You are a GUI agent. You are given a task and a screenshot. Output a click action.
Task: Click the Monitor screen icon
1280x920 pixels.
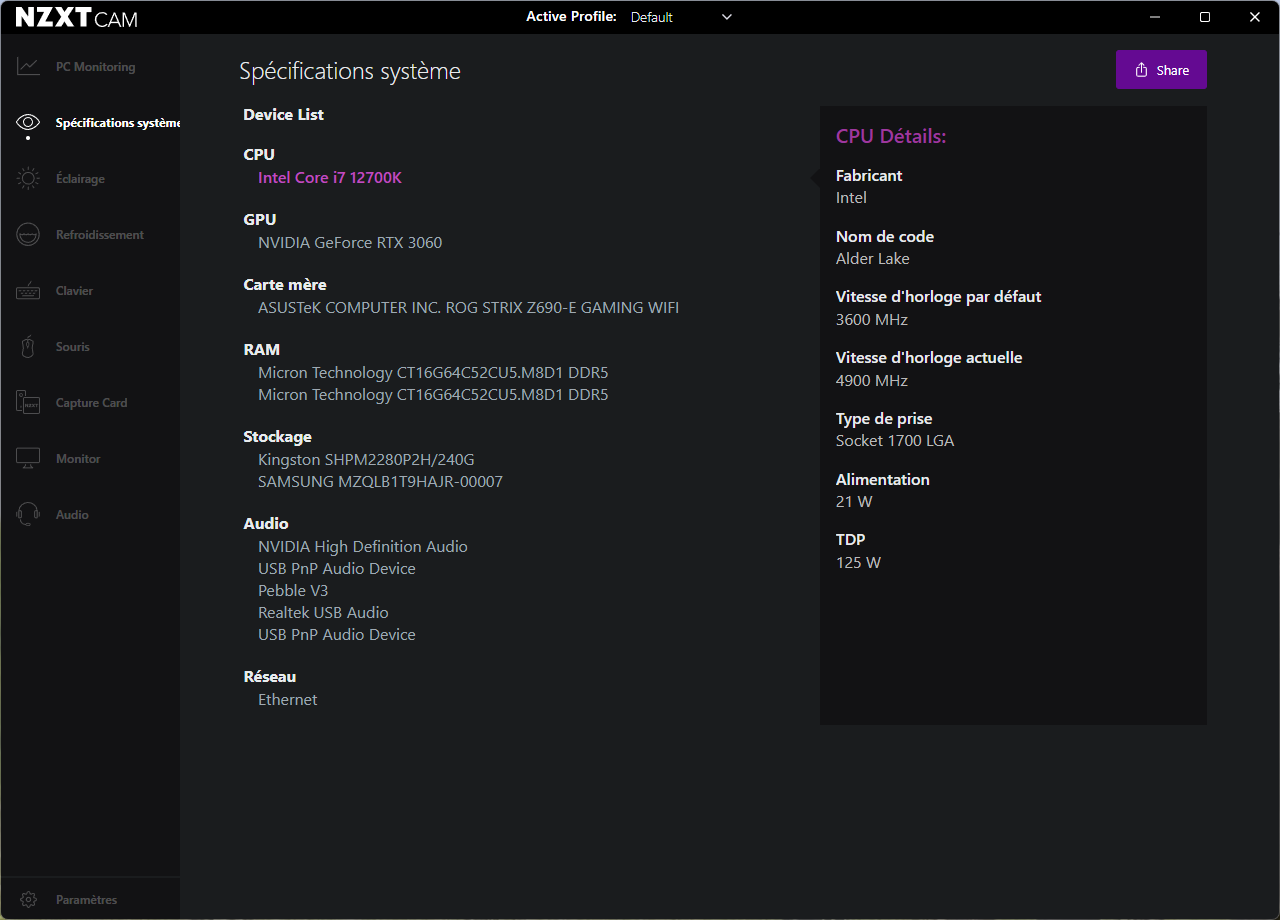(28, 459)
